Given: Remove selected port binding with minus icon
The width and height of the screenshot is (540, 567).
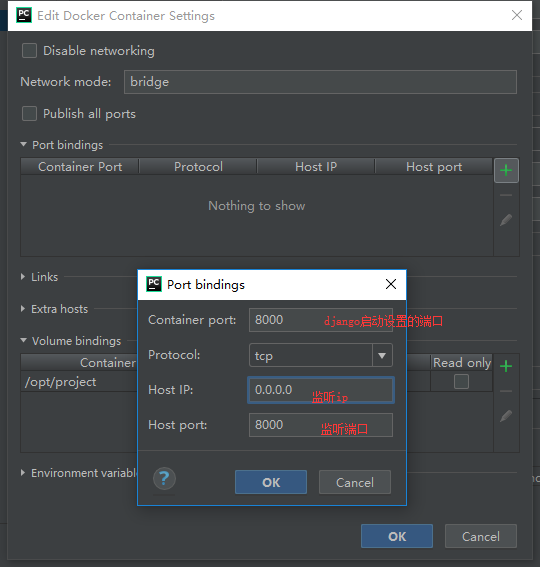Looking at the screenshot, I should point(506,195).
